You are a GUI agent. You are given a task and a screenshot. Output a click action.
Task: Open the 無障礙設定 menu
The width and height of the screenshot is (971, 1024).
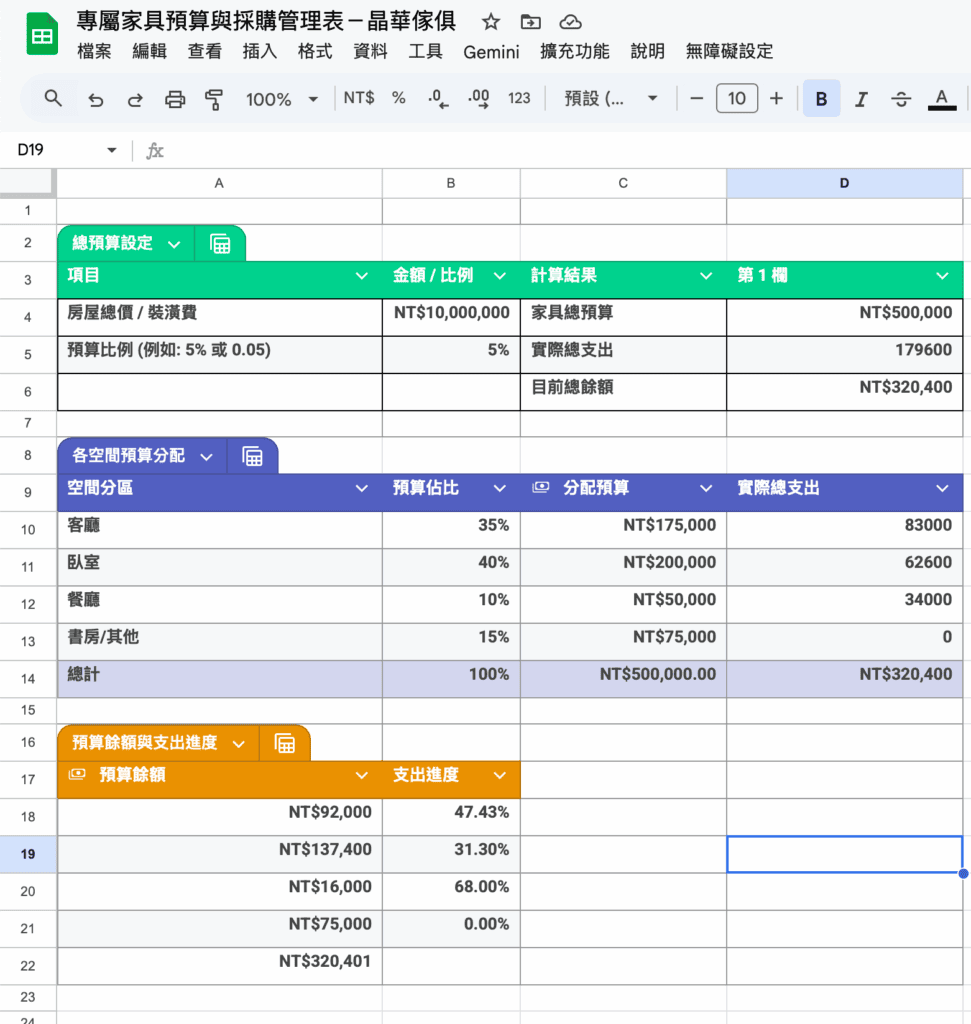[729, 52]
